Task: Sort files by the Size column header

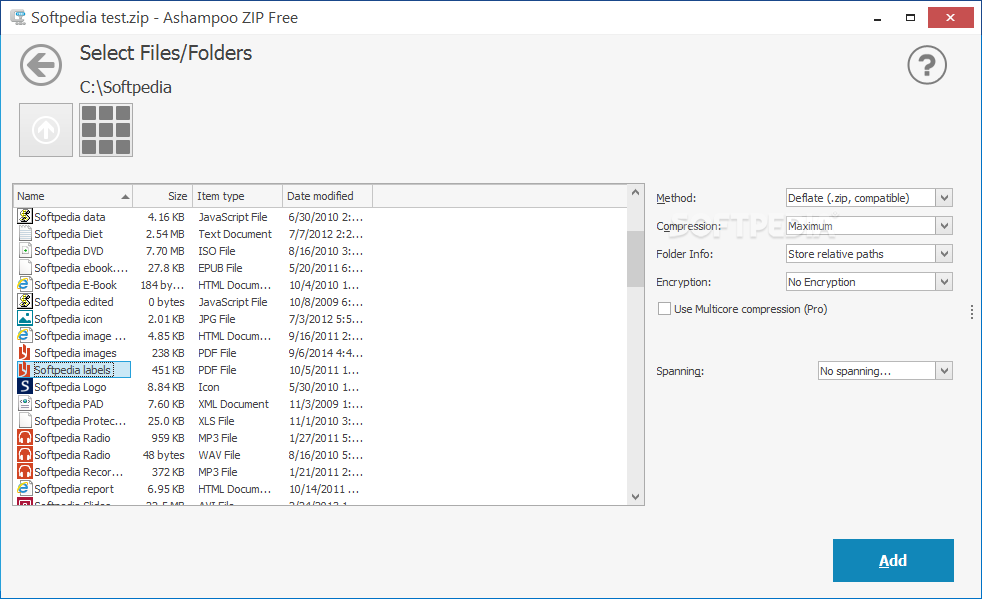Action: pyautogui.click(x=162, y=196)
